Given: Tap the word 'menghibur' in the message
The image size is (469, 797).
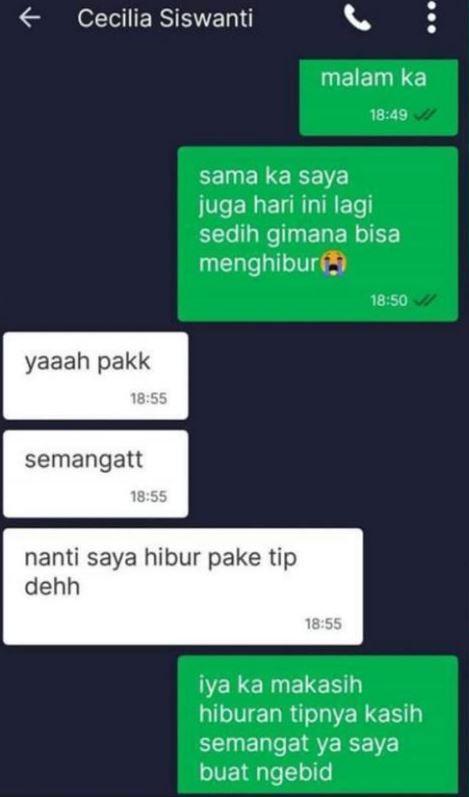Looking at the screenshot, I should click(x=259, y=264).
